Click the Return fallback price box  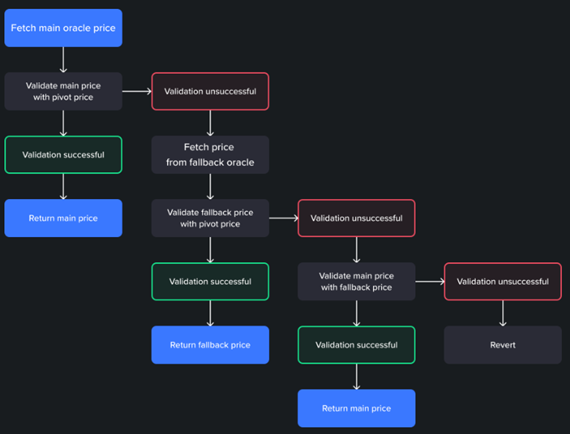(210, 345)
